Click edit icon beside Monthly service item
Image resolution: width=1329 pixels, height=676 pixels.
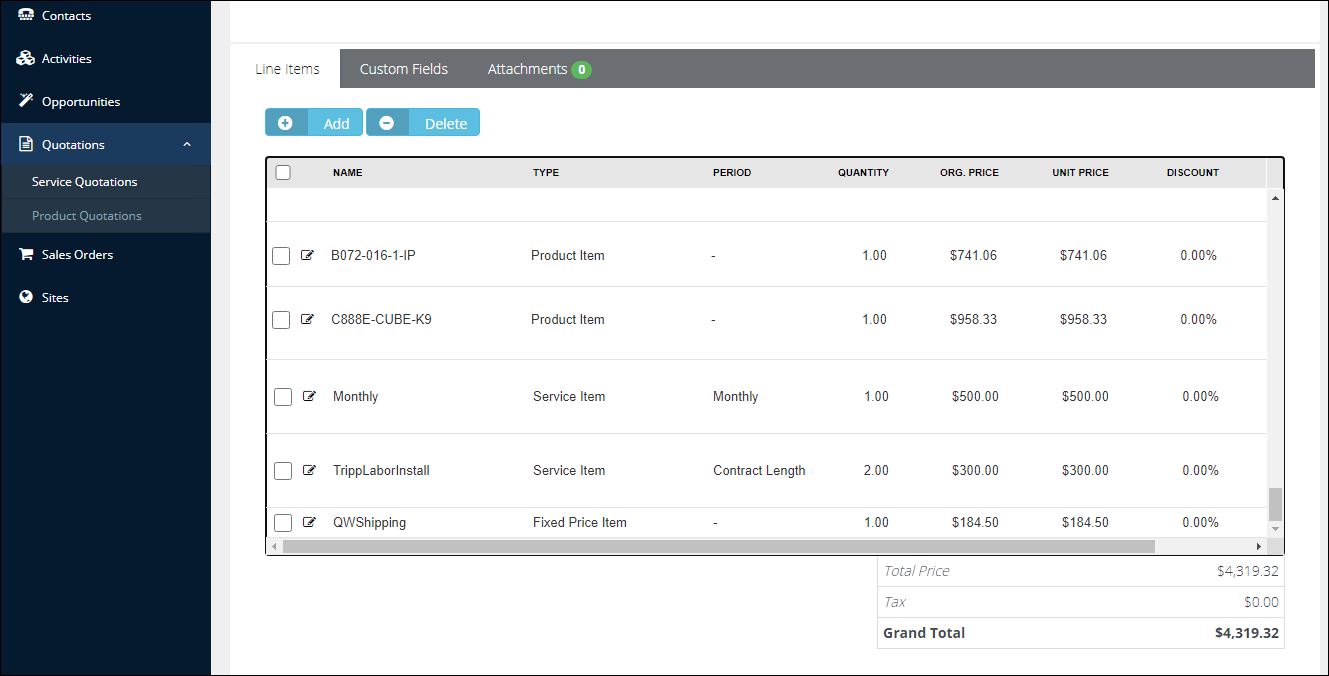click(309, 397)
